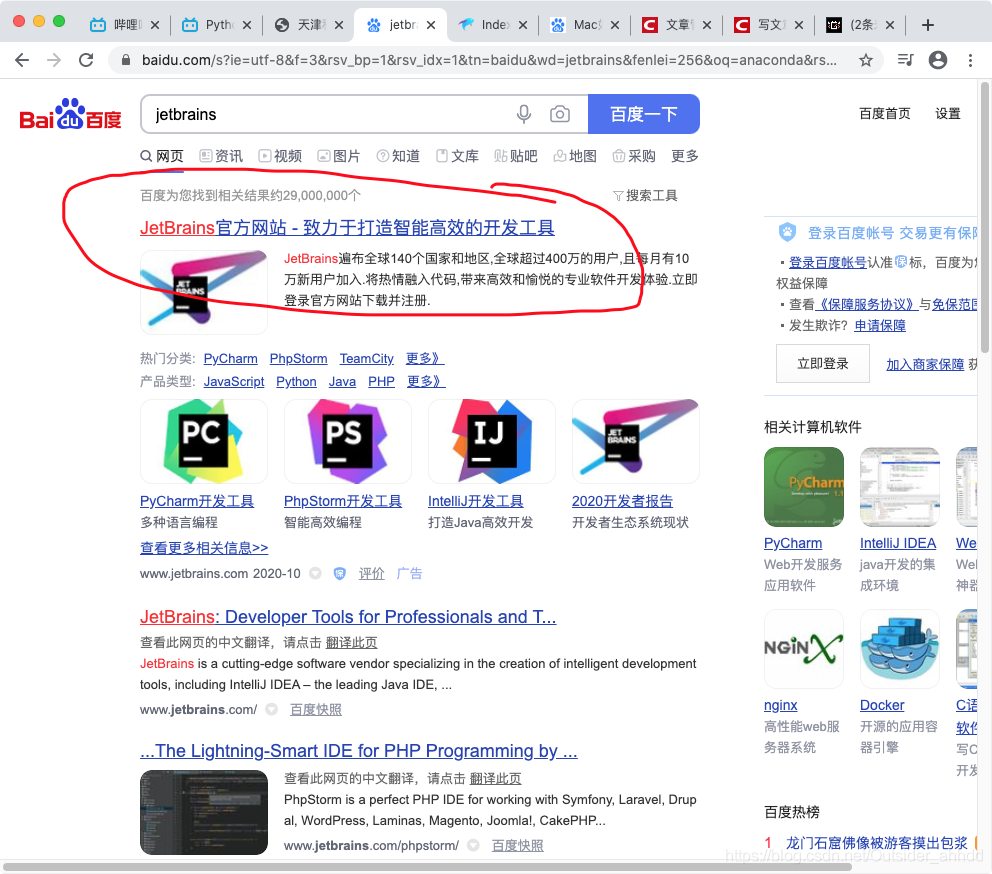Click the PyCharm PC product logo
The width and height of the screenshot is (992, 874).
[x=203, y=441]
